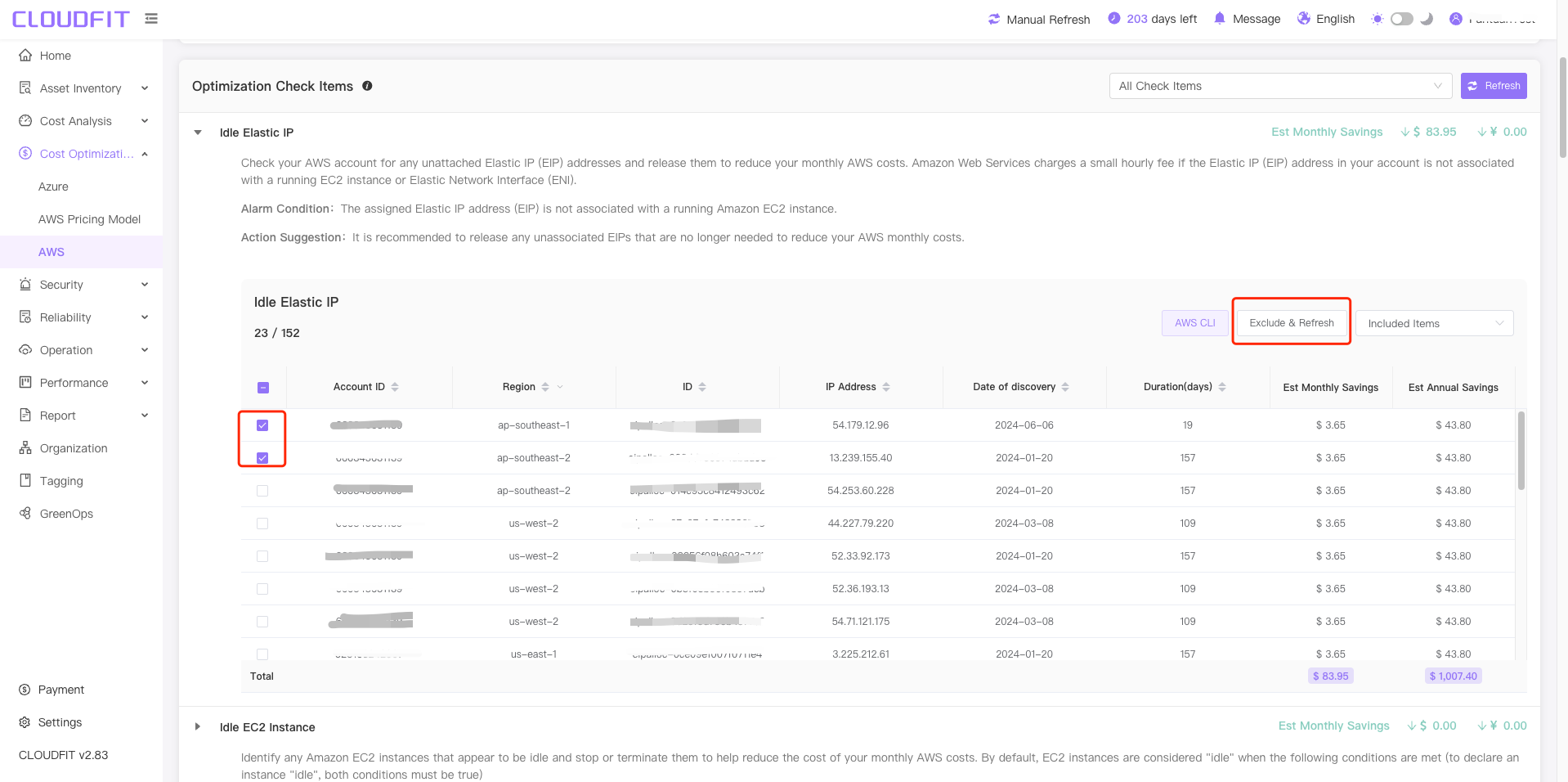Click info icon beside Optimization Check Items
The width and height of the screenshot is (1568, 782).
pos(368,86)
